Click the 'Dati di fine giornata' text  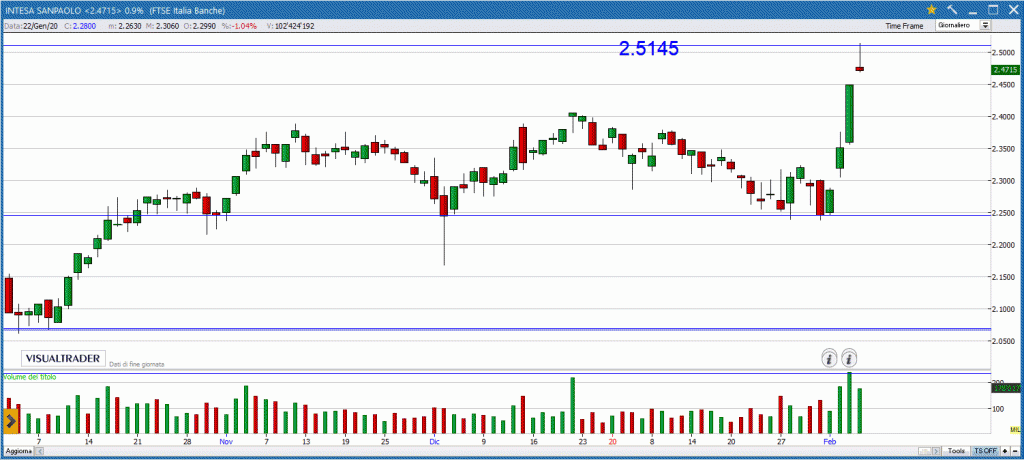(136, 364)
